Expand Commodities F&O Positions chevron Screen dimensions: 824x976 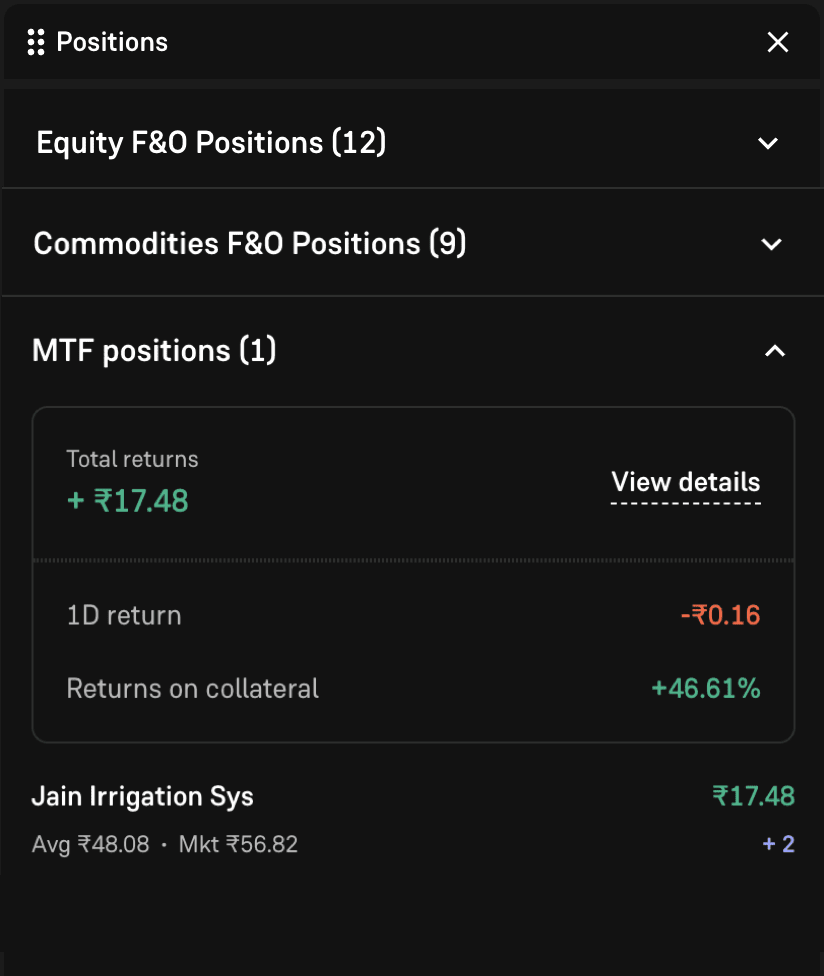(x=771, y=244)
